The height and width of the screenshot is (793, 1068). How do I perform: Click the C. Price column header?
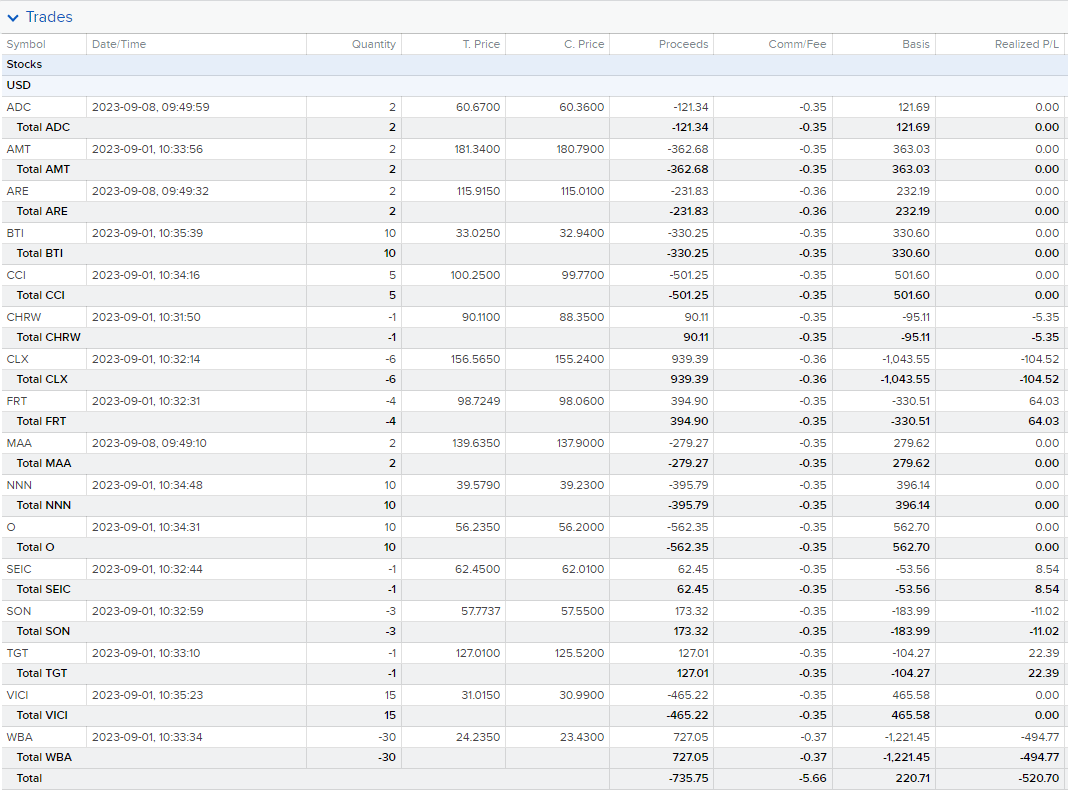[x=584, y=44]
